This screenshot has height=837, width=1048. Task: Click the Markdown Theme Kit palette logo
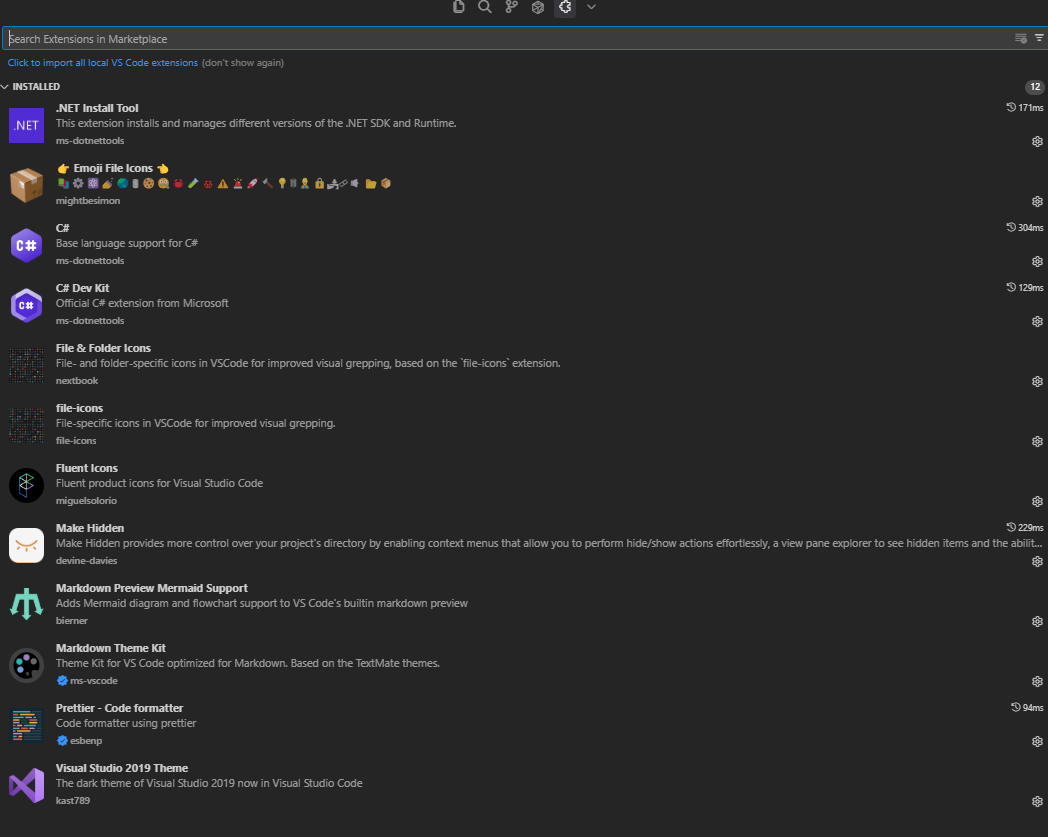(27, 665)
